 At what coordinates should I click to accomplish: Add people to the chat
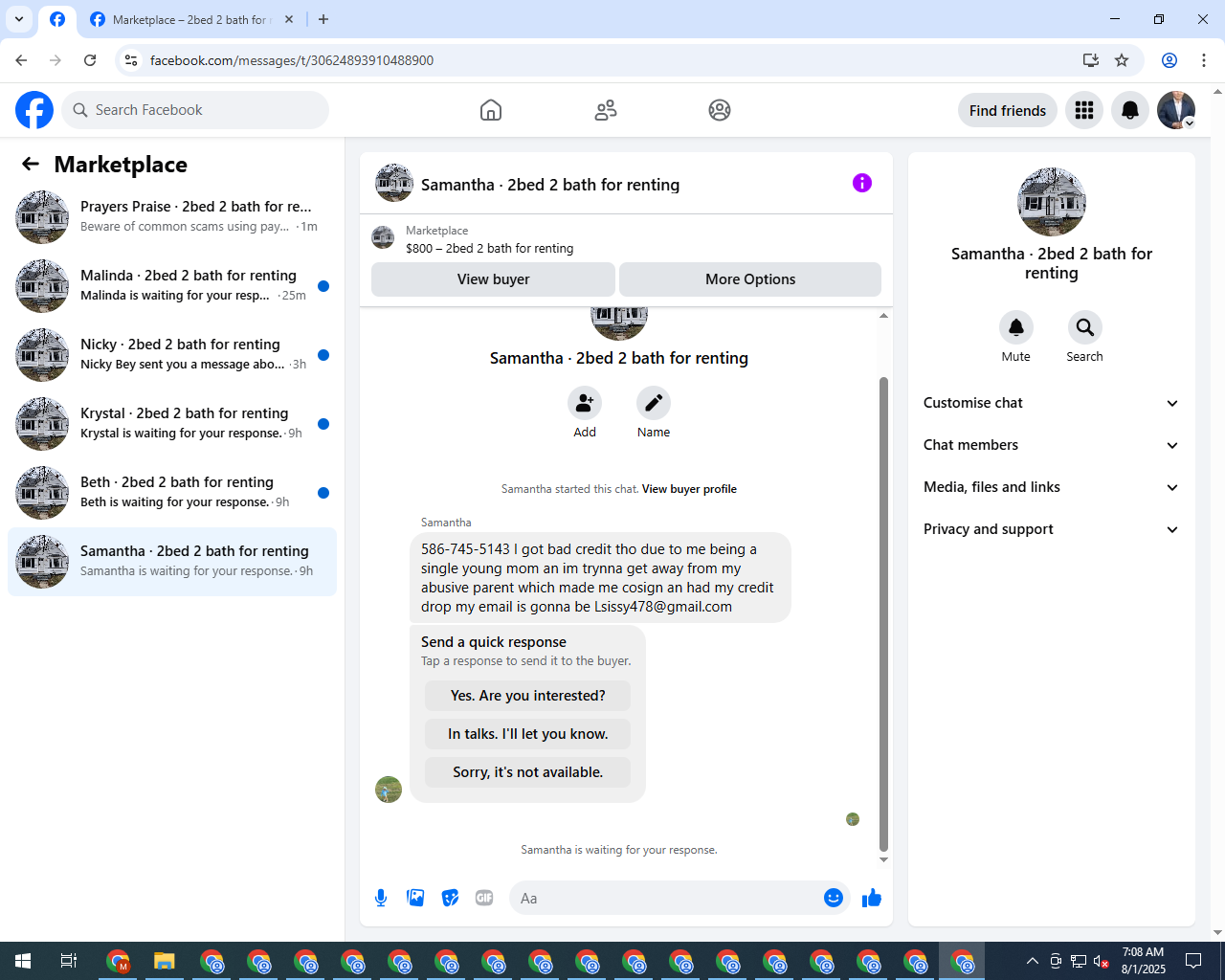click(x=585, y=403)
